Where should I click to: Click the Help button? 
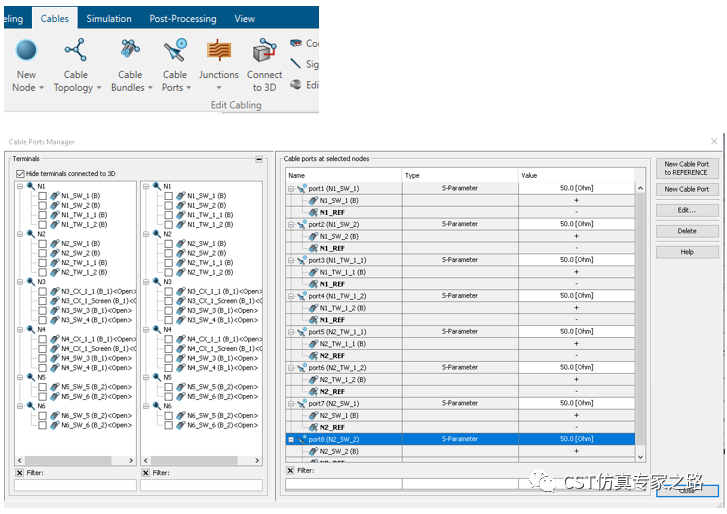coord(687,252)
